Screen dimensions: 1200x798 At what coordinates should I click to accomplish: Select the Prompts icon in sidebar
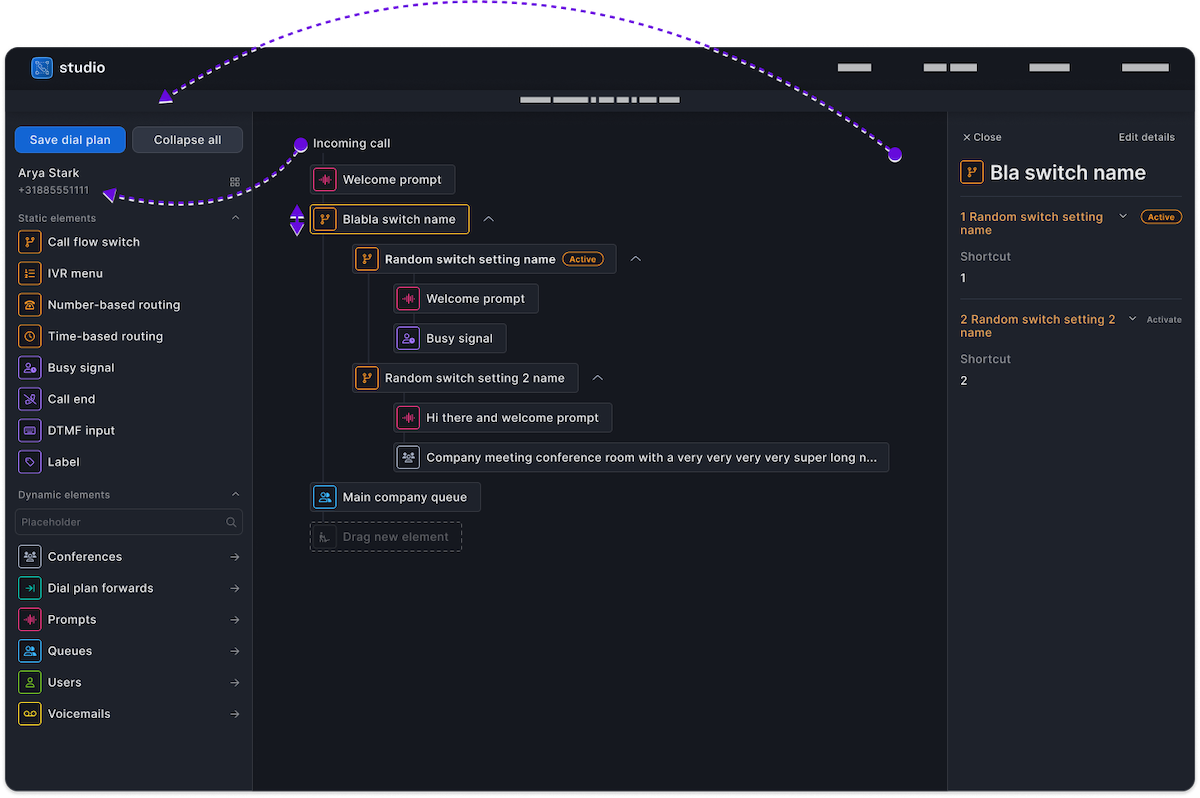point(28,619)
